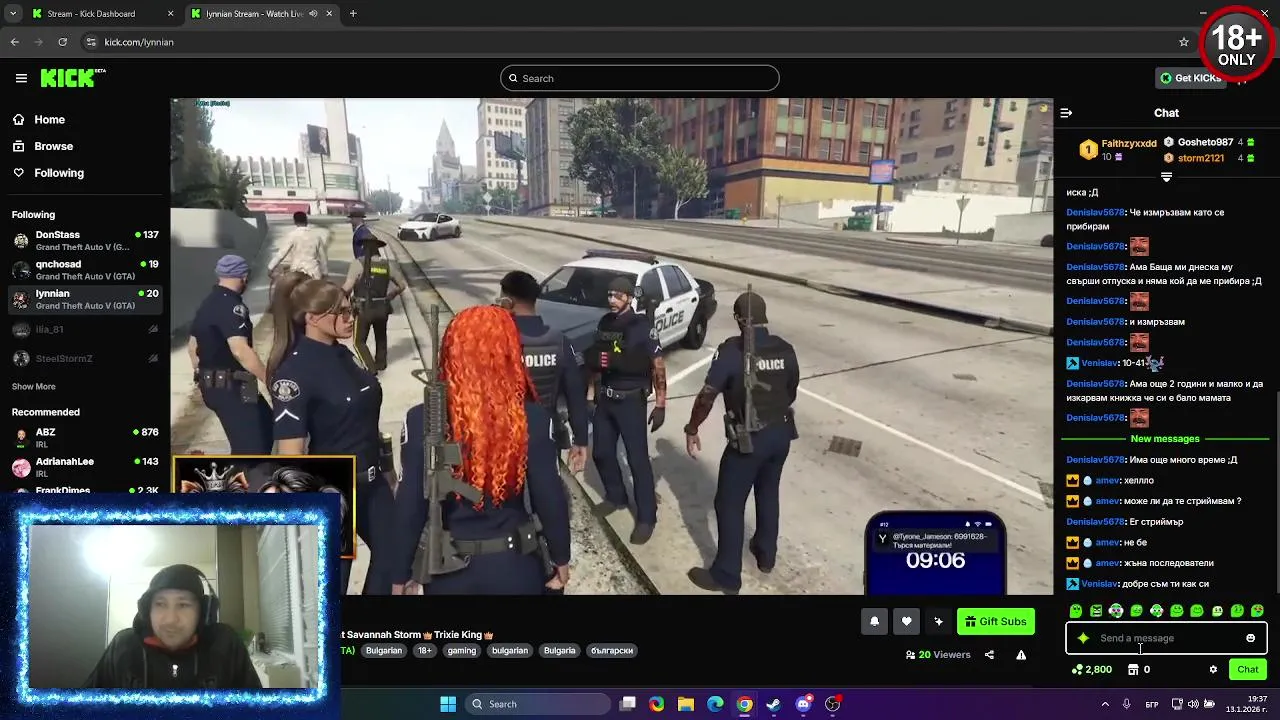This screenshot has width=1280, height=720.
Task: Open the Windows Start menu
Action: [x=448, y=704]
